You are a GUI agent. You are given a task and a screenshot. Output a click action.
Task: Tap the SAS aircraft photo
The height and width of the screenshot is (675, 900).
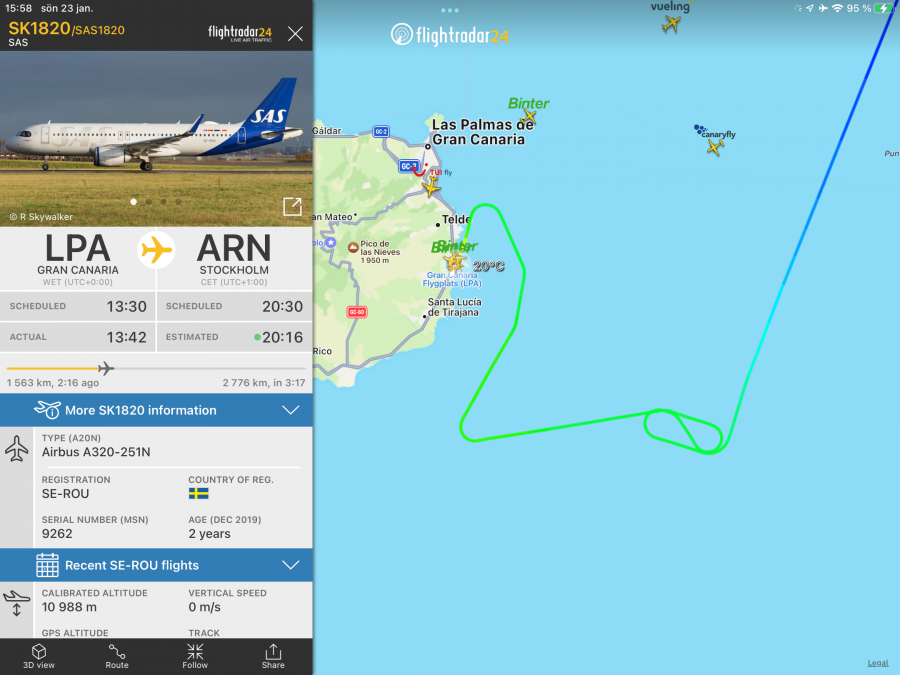tap(156, 138)
